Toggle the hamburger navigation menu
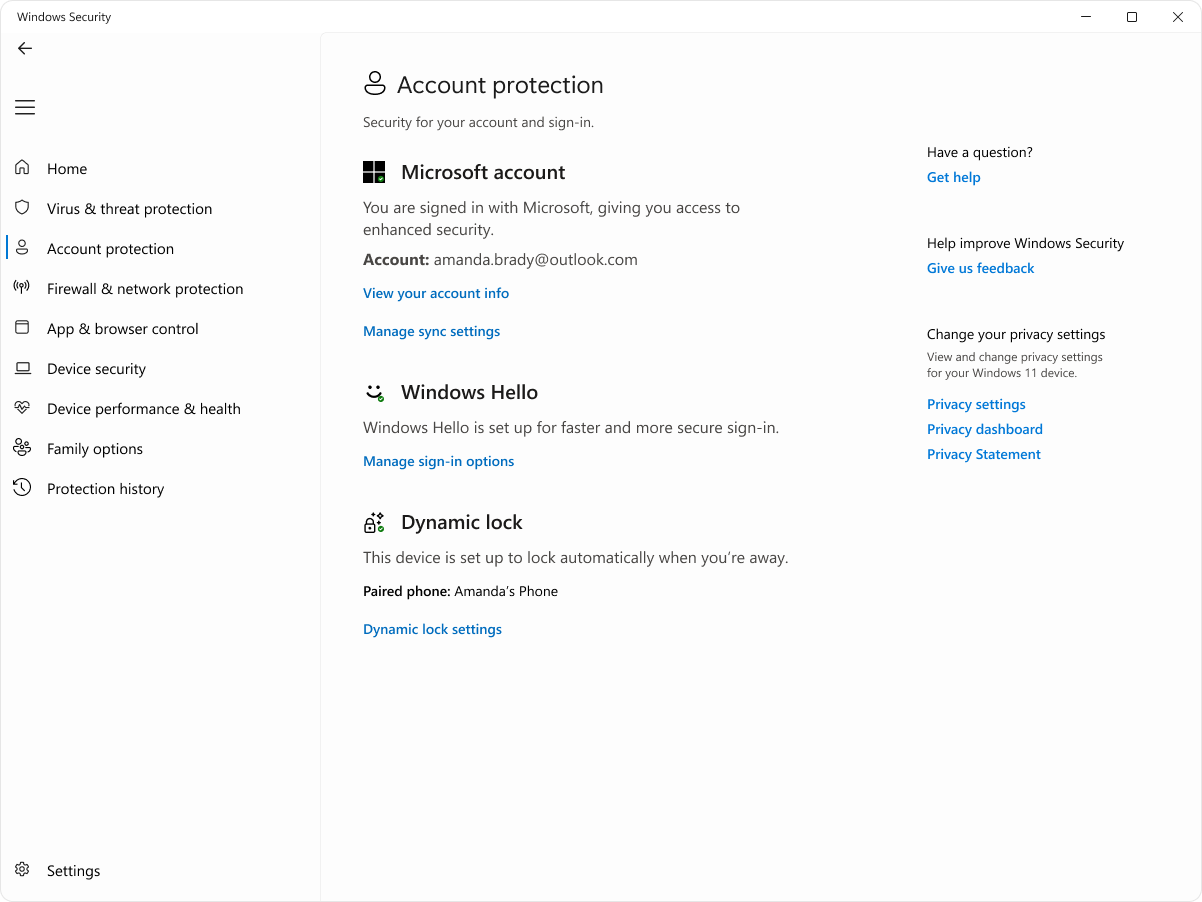Viewport: 1202px width, 902px height. tap(24, 107)
